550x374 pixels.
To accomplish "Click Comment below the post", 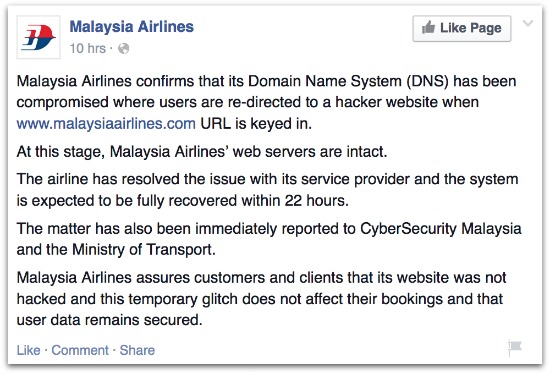I will pyautogui.click(x=80, y=350).
